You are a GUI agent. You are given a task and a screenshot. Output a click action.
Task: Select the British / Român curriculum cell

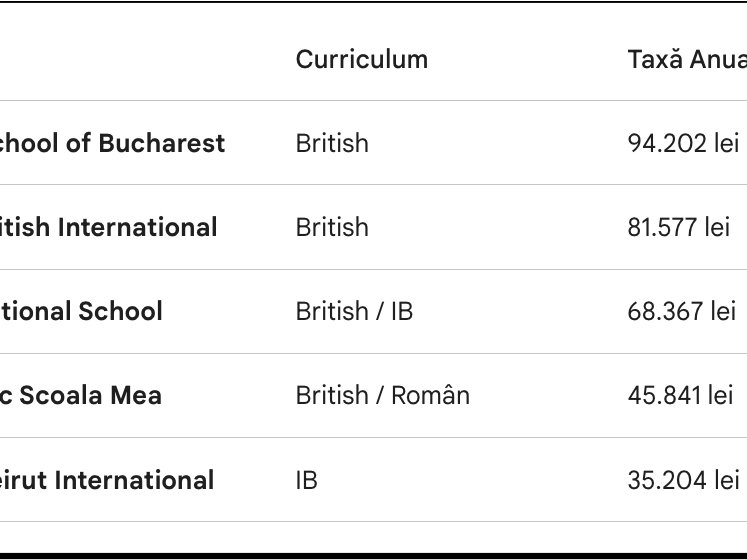(x=382, y=395)
